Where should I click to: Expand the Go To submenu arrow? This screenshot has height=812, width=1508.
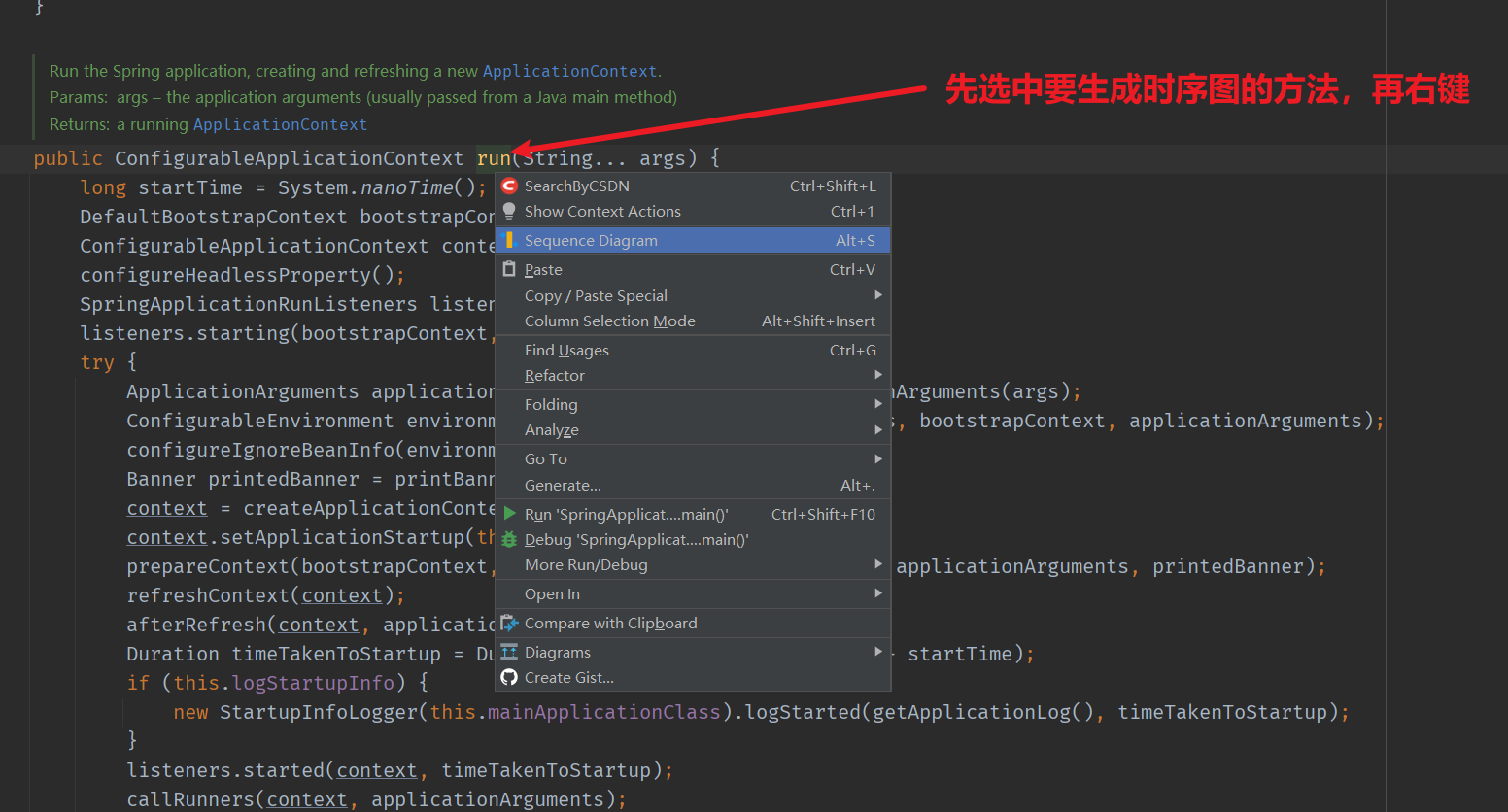coord(878,457)
